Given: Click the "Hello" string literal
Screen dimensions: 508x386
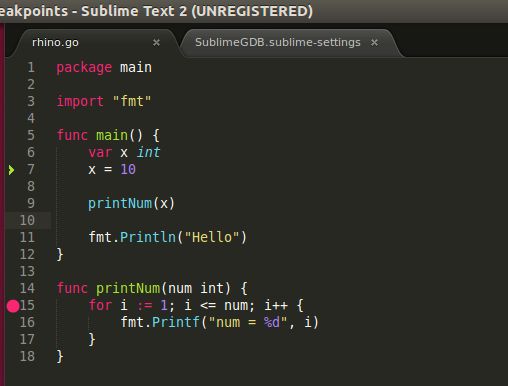Looking at the screenshot, I should 212,237.
